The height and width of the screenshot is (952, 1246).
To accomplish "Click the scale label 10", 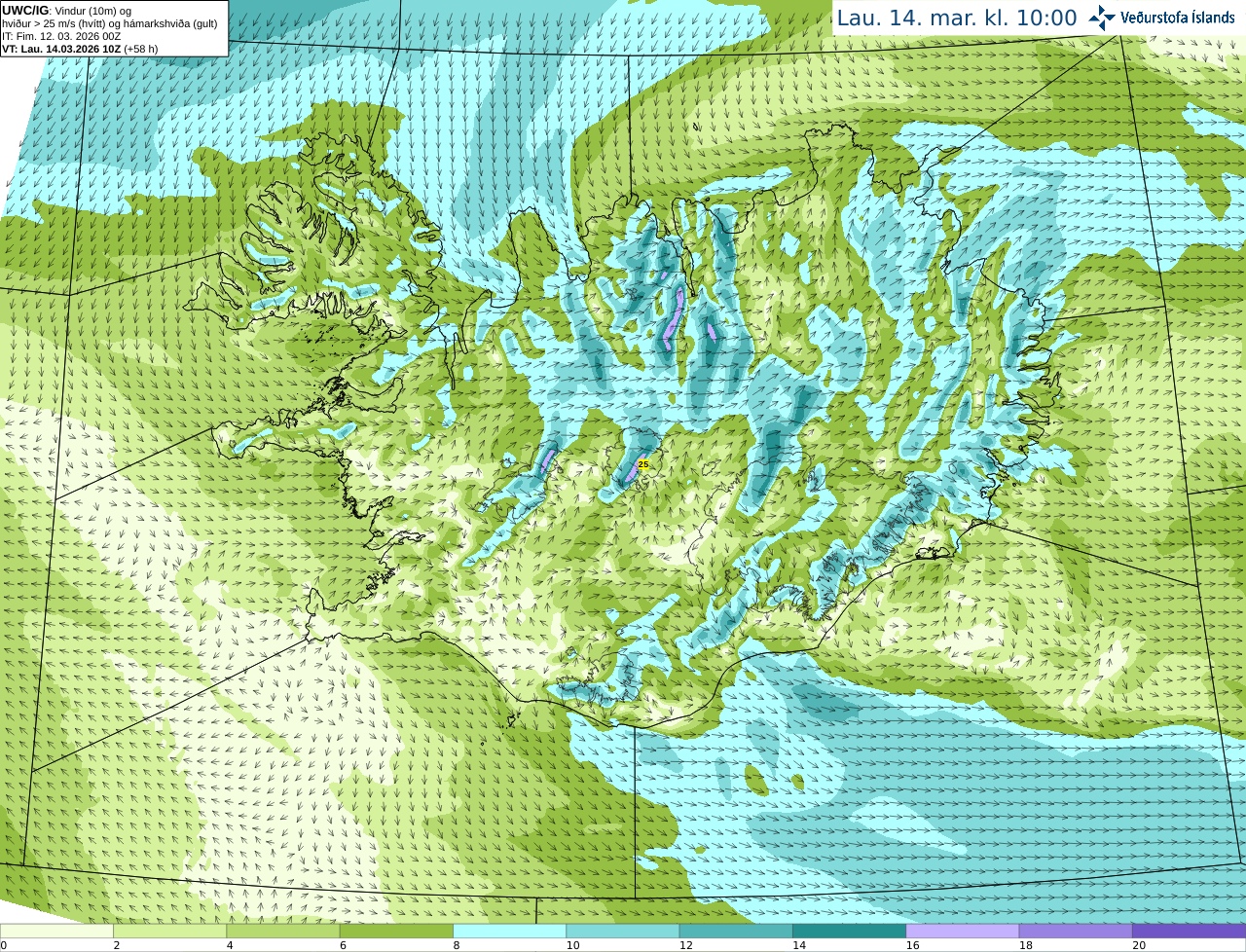I will (x=572, y=945).
